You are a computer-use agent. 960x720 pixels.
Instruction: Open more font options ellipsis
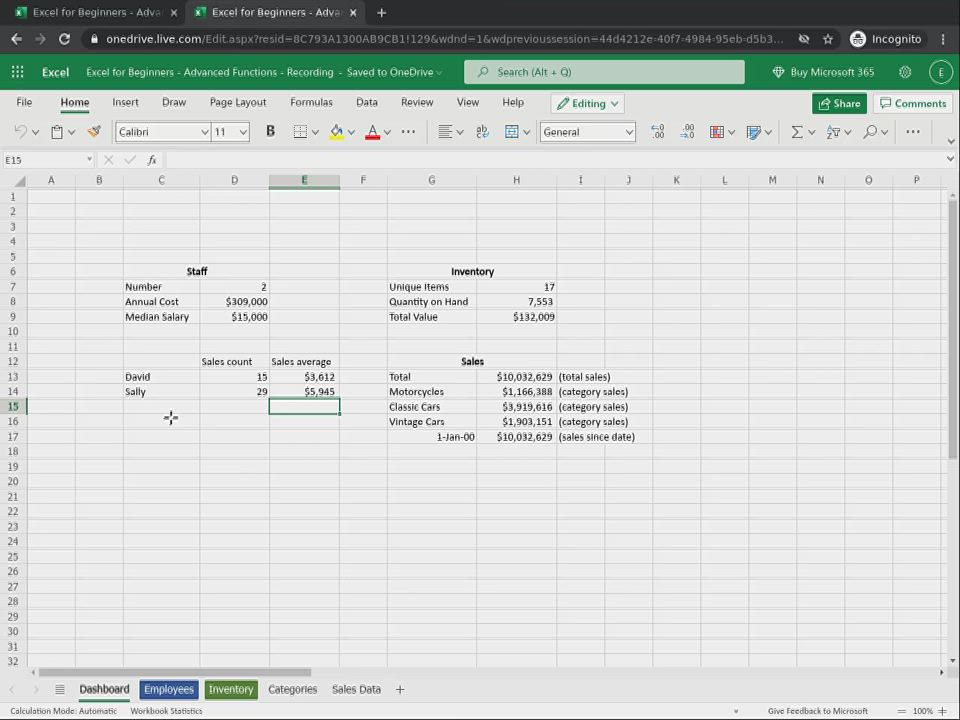[x=408, y=132]
